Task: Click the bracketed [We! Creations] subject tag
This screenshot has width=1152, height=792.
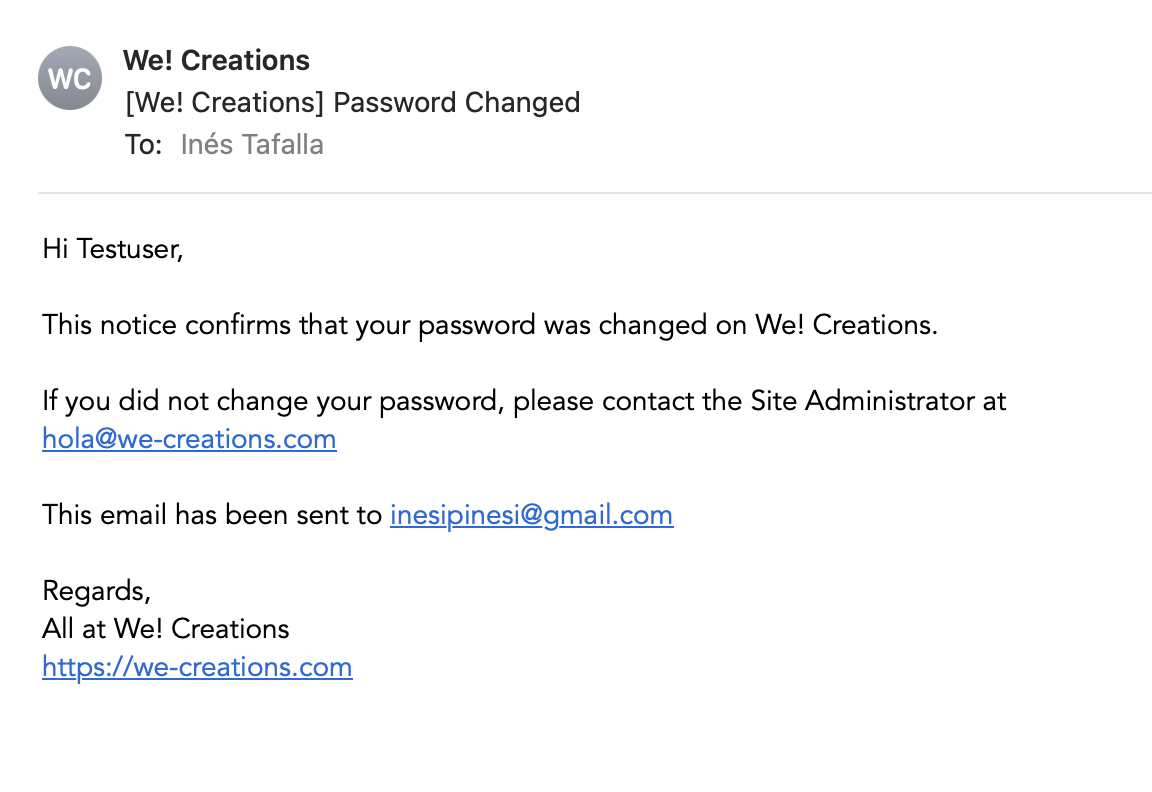Action: [x=225, y=102]
